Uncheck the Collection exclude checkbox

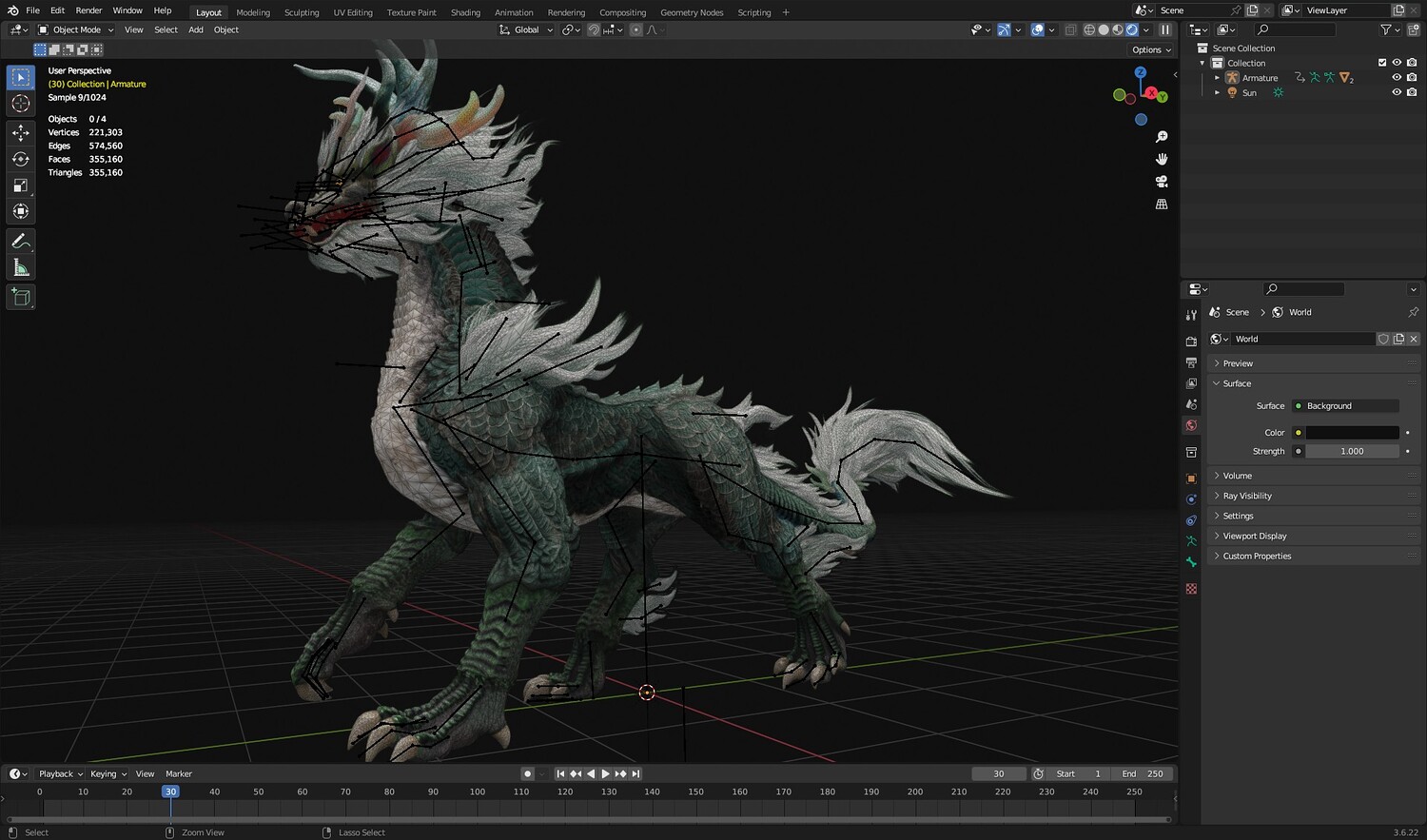click(x=1382, y=63)
